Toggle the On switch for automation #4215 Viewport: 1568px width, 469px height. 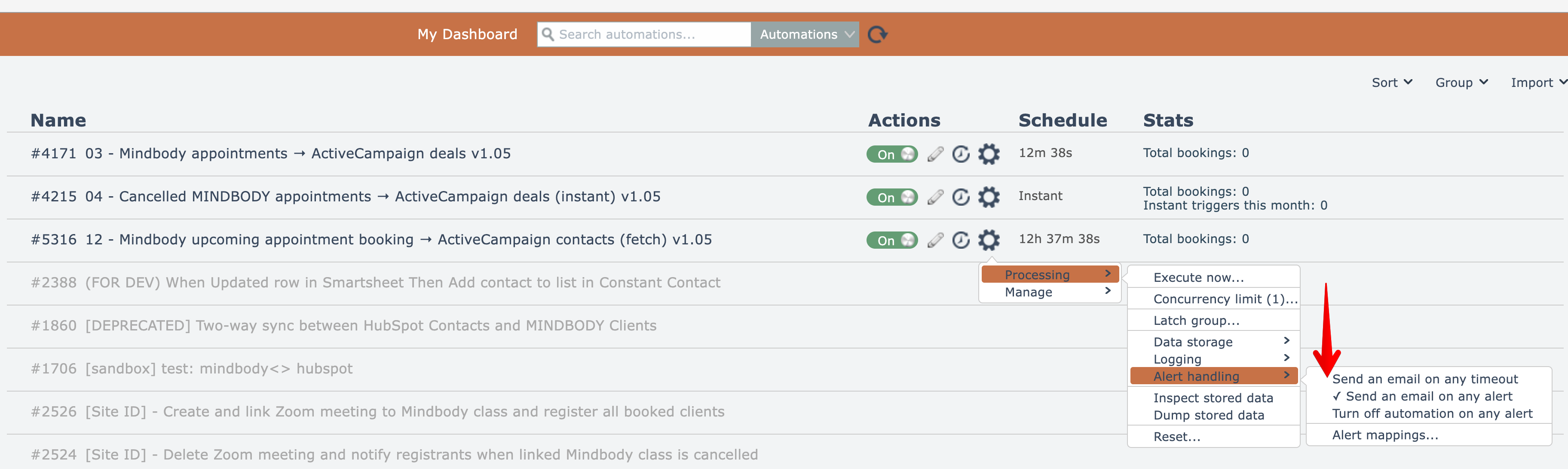[892, 197]
